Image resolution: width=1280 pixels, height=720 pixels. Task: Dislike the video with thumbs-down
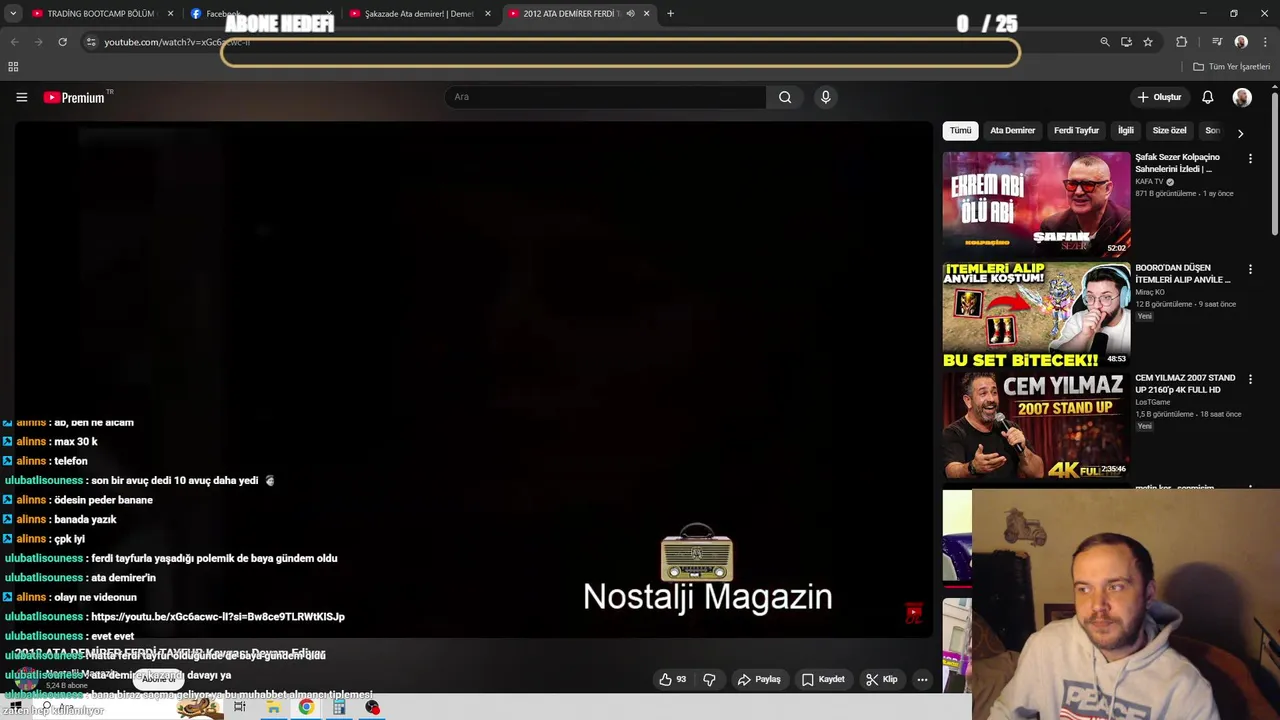tap(709, 679)
